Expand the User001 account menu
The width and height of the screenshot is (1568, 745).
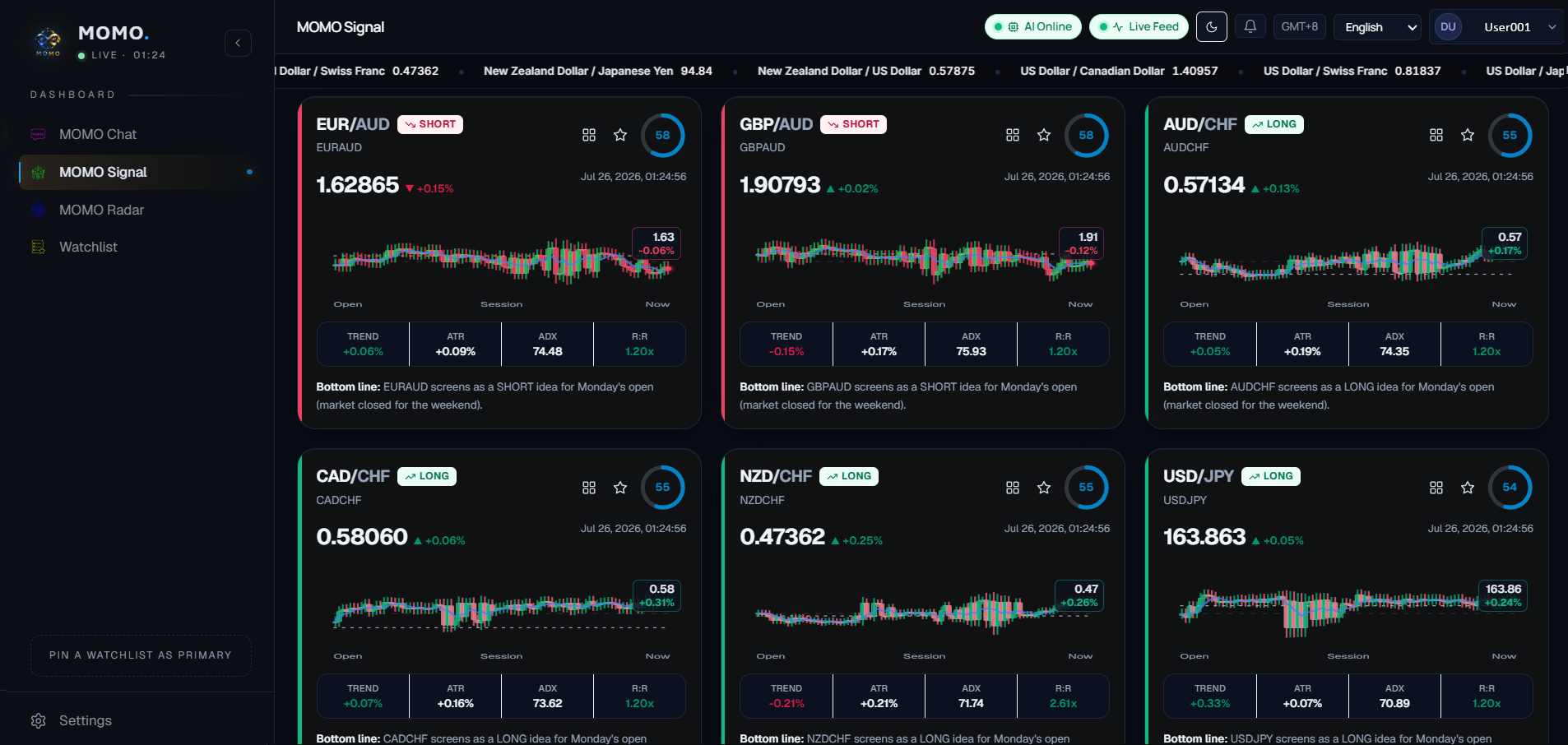(x=1496, y=27)
